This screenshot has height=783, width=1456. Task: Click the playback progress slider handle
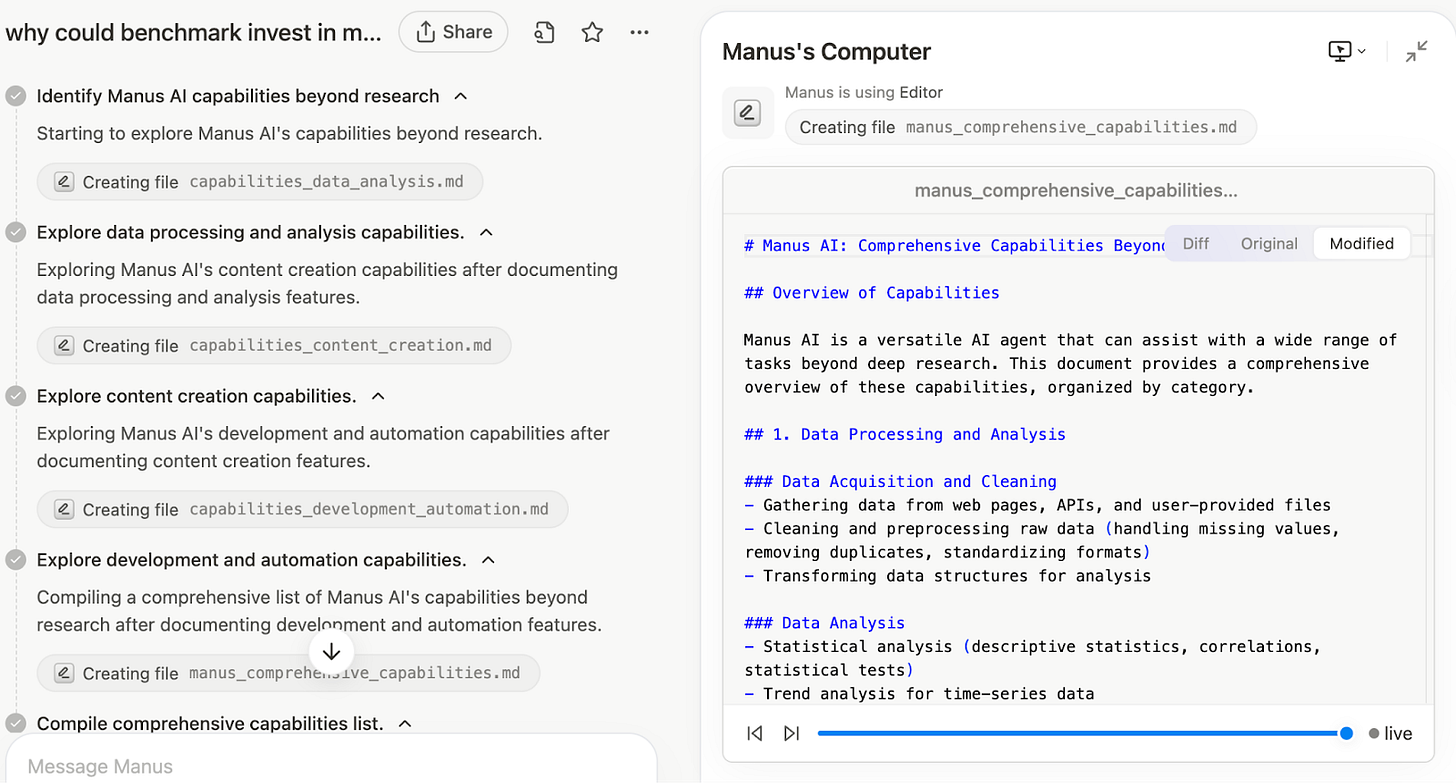[1346, 733]
